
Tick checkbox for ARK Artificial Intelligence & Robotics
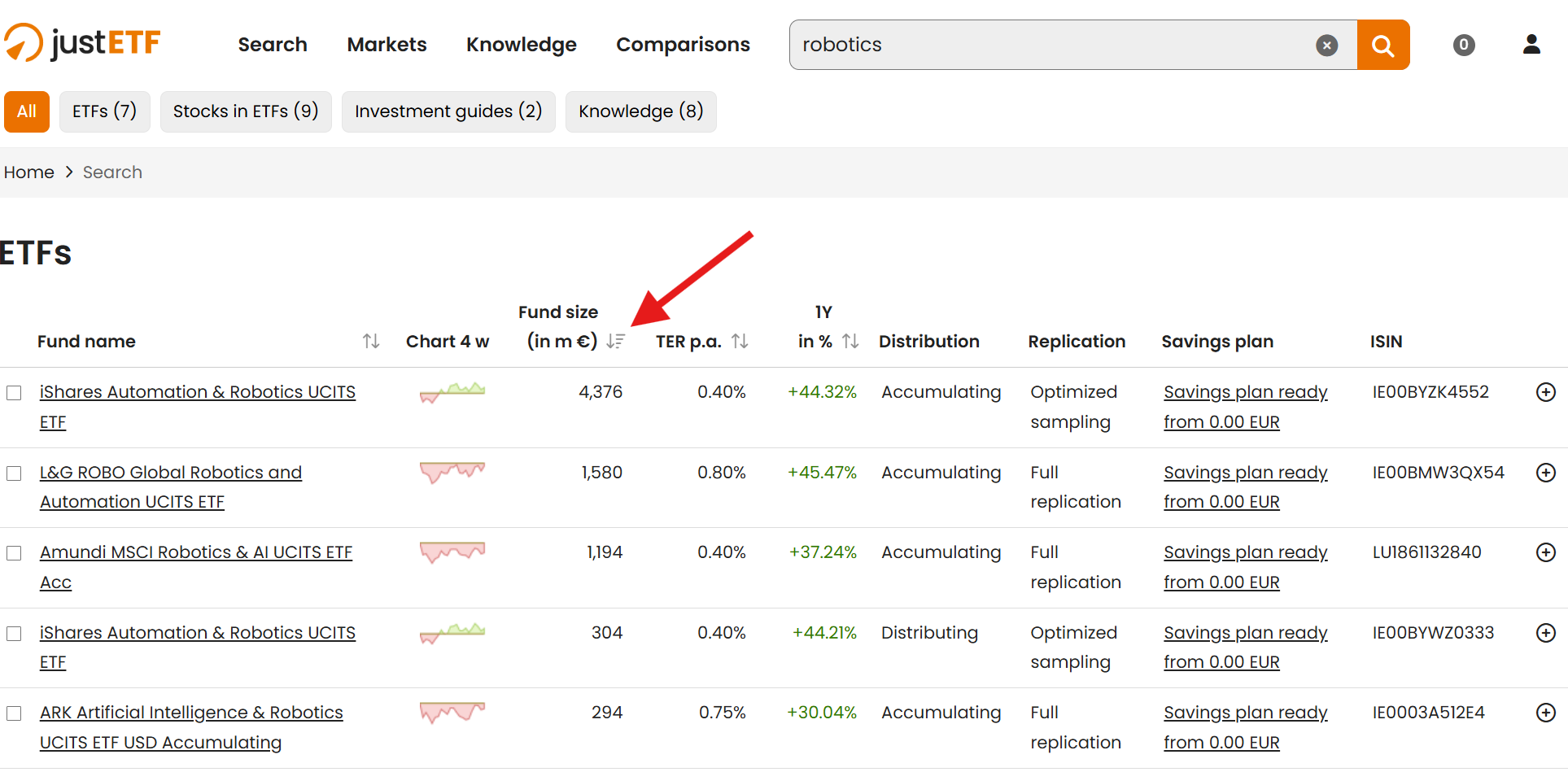[14, 713]
